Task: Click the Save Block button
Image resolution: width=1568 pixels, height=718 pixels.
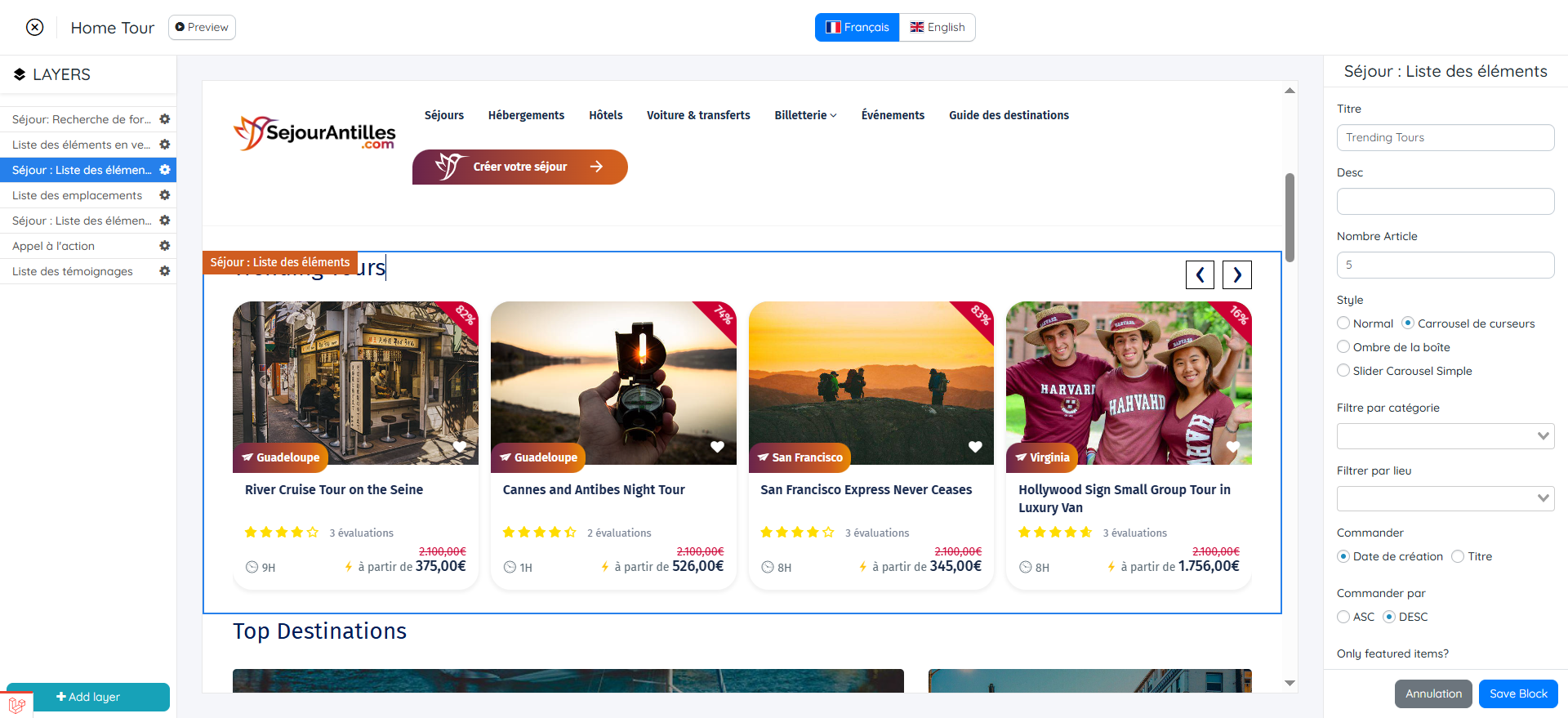Action: [x=1517, y=693]
